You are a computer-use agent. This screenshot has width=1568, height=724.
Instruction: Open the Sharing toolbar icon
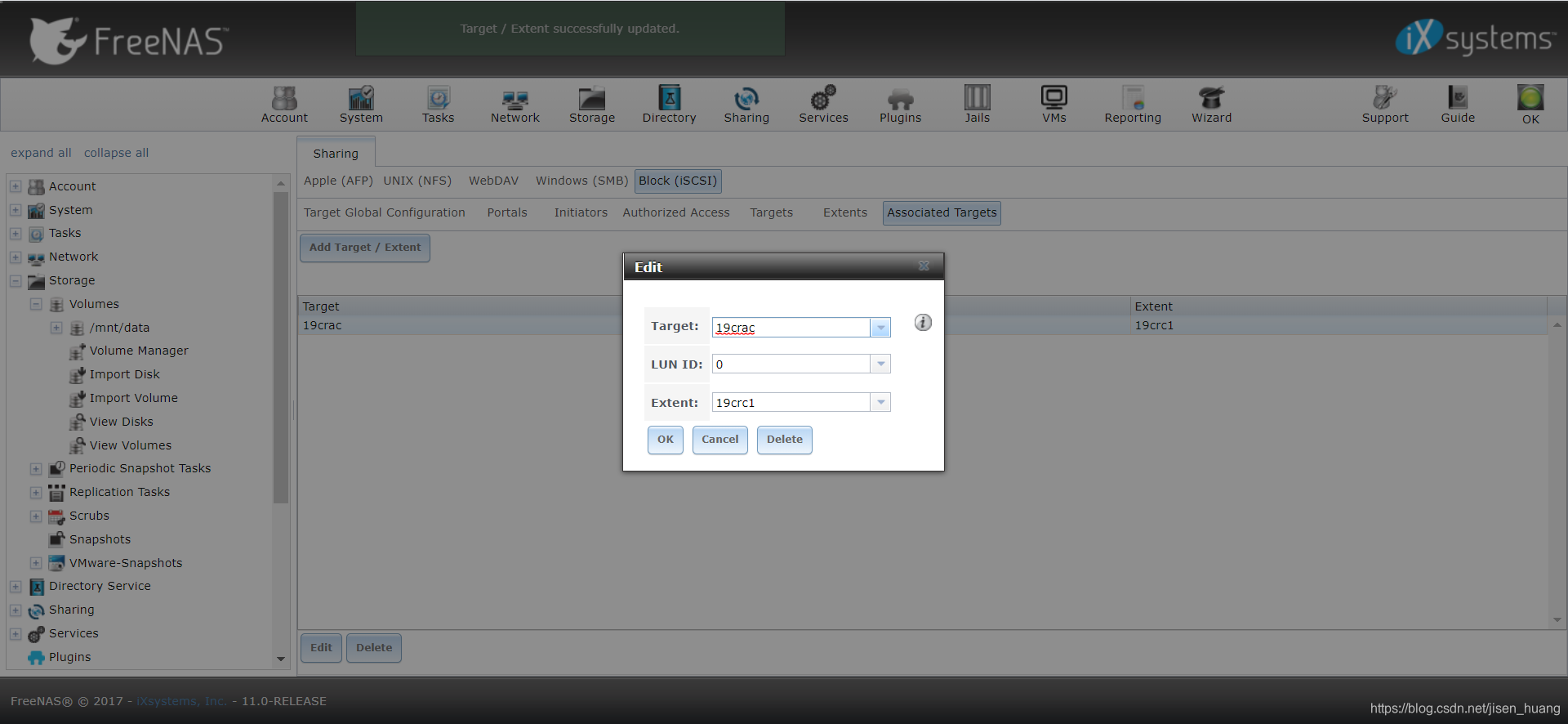(746, 105)
